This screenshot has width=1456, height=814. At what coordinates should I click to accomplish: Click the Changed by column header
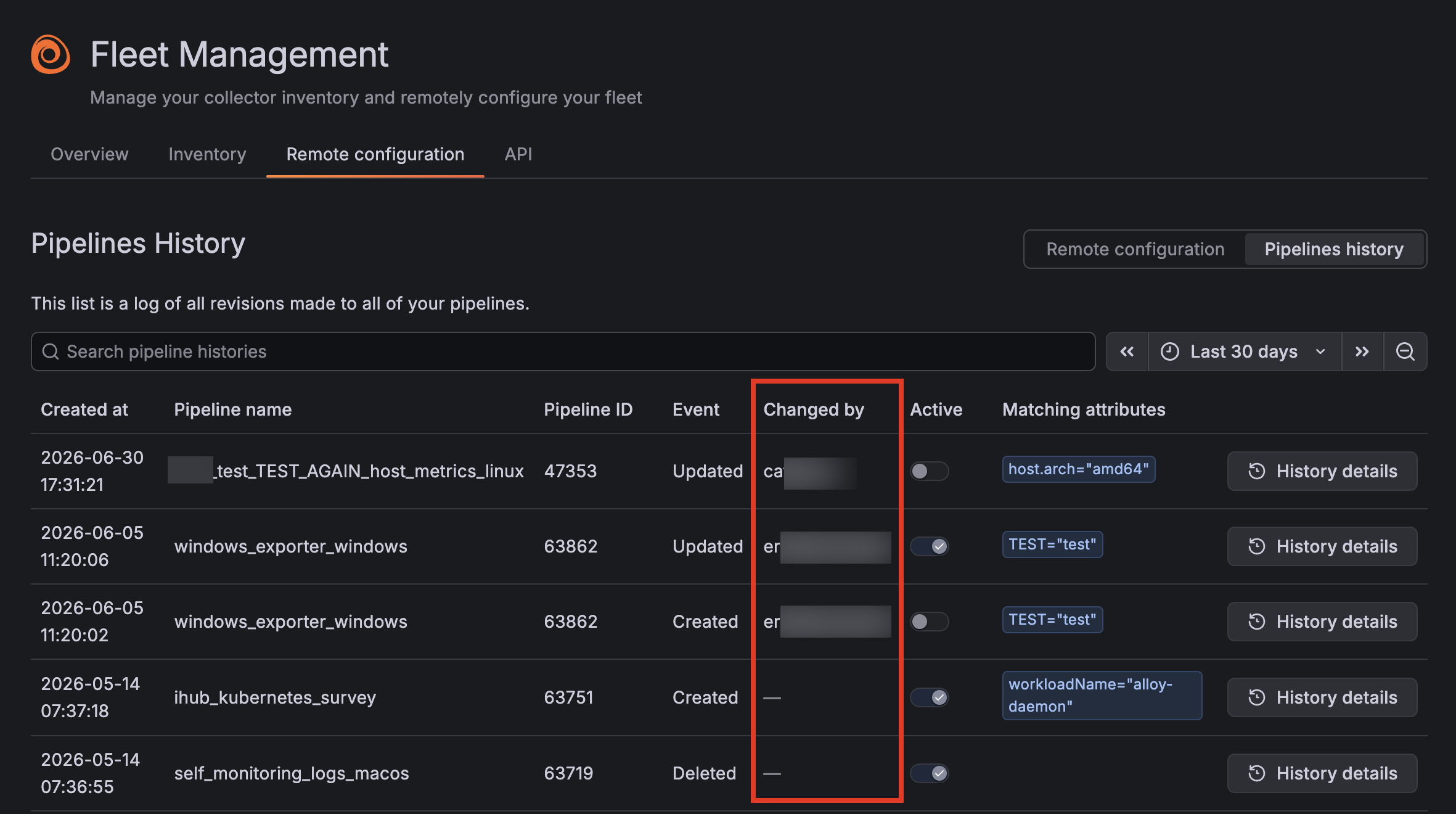(814, 409)
